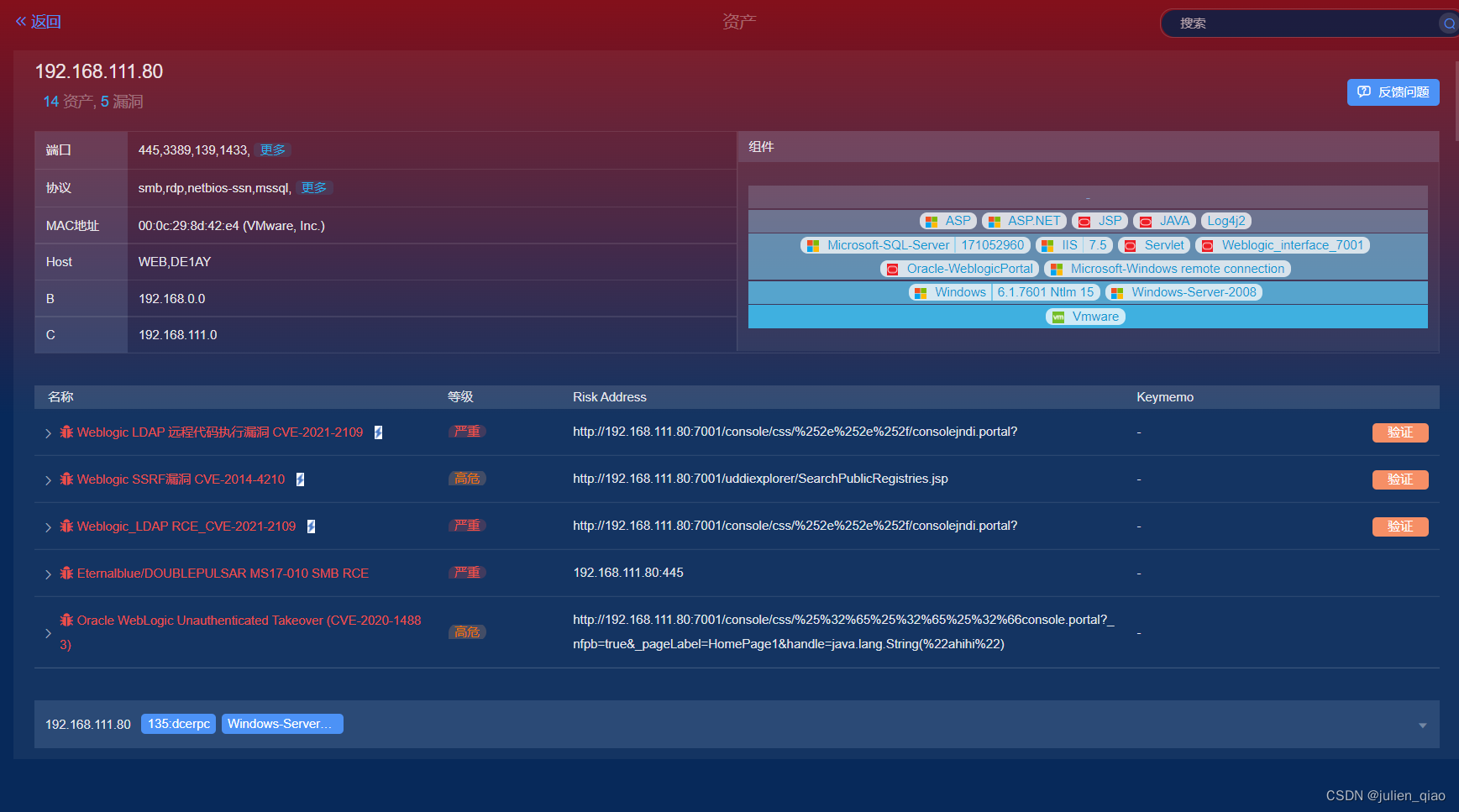The image size is (1459, 812).
Task: Click 验证 for Weblogic_LDAP RCE row
Action: coord(1400,526)
